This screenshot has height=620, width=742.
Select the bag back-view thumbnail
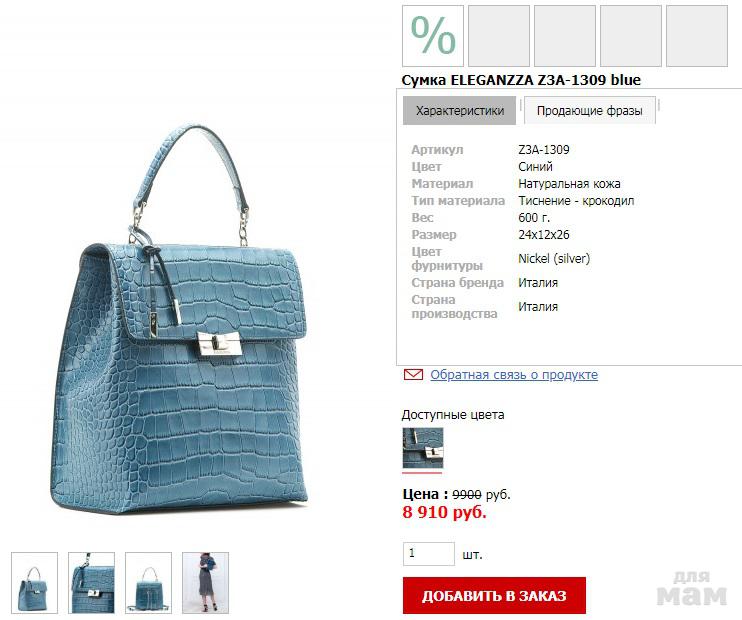click(149, 583)
